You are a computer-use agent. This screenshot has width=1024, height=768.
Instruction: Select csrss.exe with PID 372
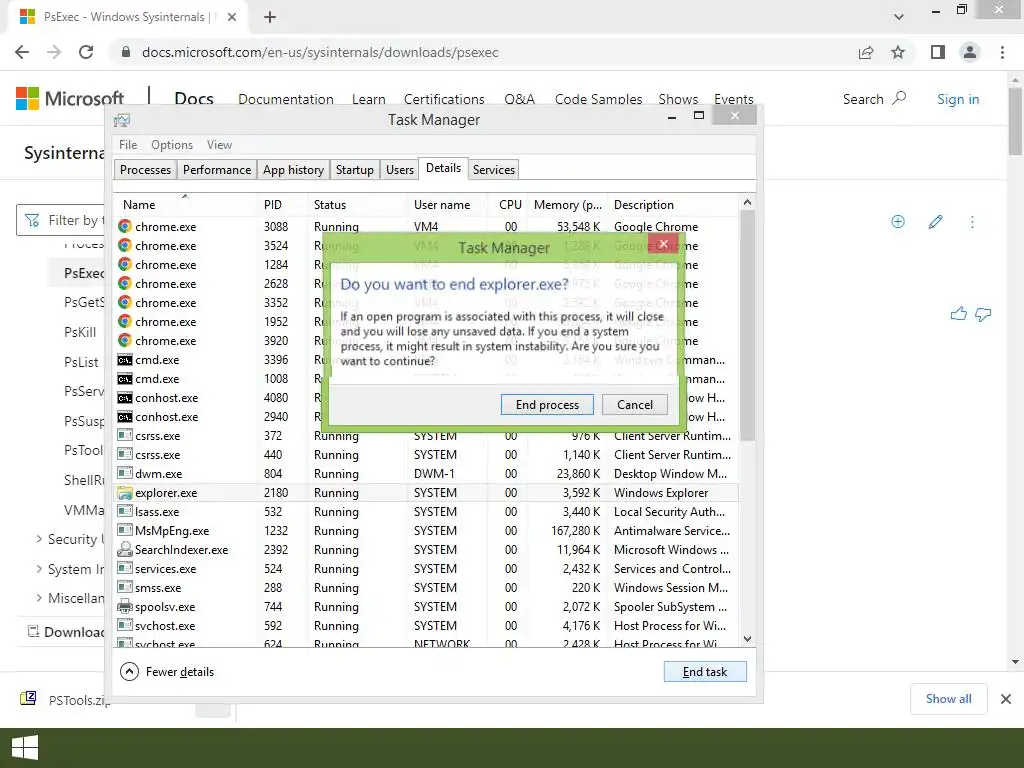coord(427,436)
